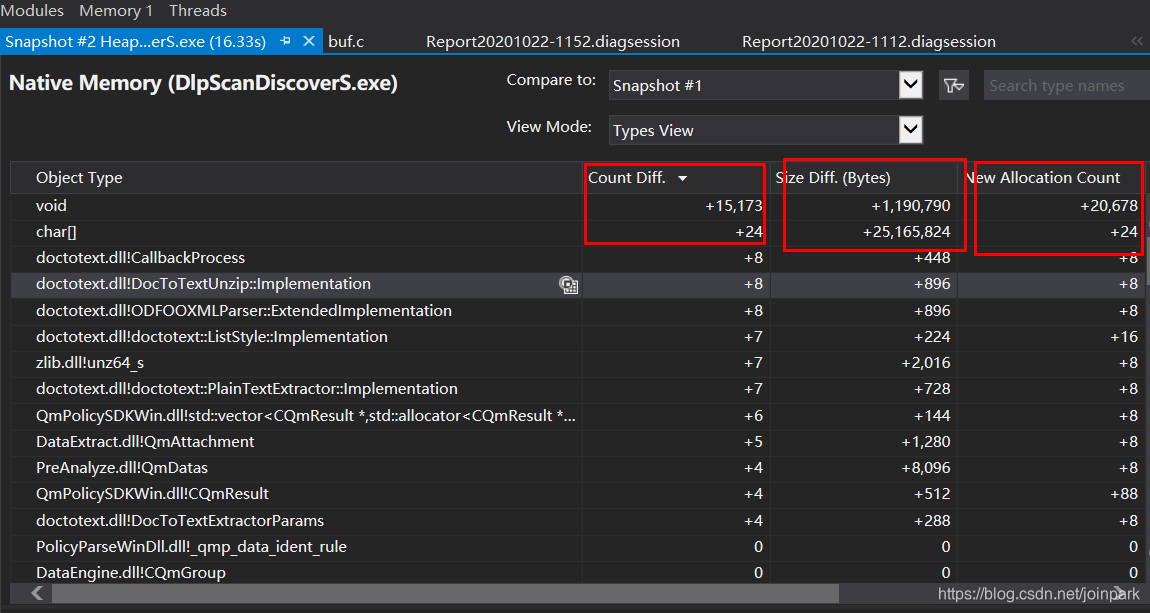The height and width of the screenshot is (613, 1150).
Task: Click the +16 new allocation count value
Action: (1124, 337)
